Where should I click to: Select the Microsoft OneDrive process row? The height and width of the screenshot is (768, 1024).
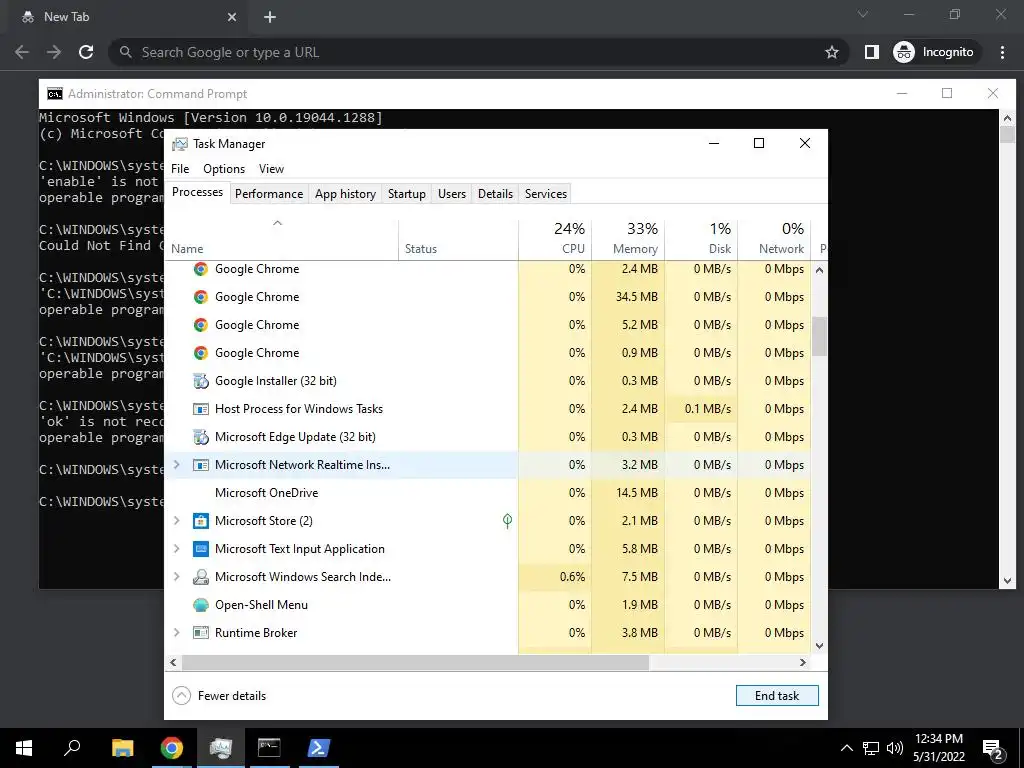coord(487,493)
